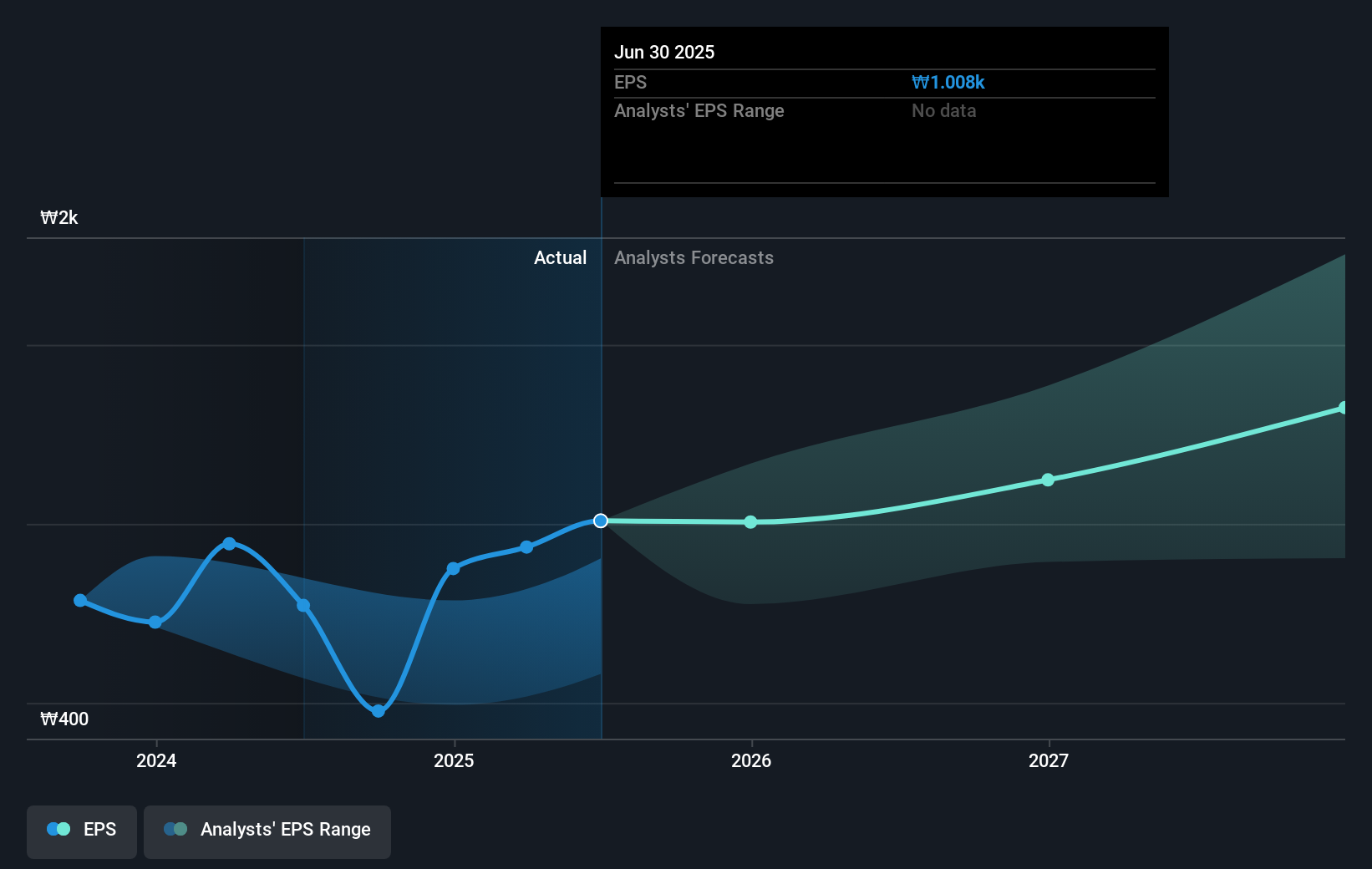The width and height of the screenshot is (1372, 869).
Task: Click the 2024 x-axis year label
Action: [156, 760]
